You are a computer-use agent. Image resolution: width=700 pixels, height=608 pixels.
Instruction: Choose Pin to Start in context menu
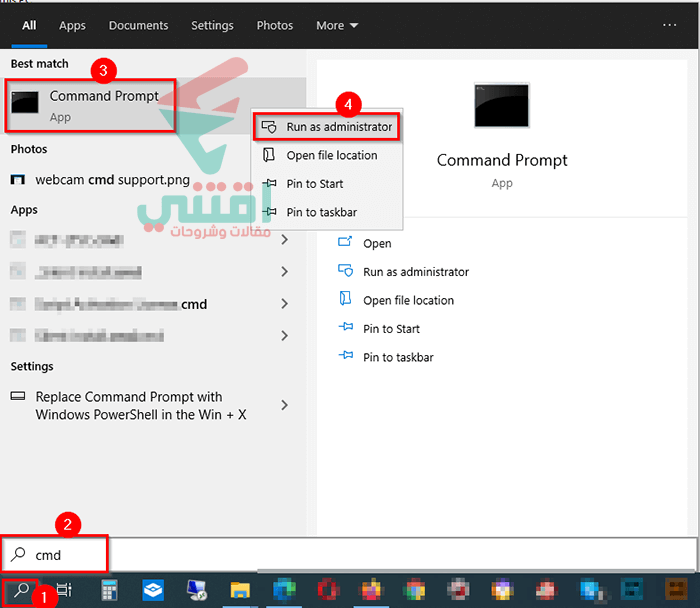[x=326, y=183]
